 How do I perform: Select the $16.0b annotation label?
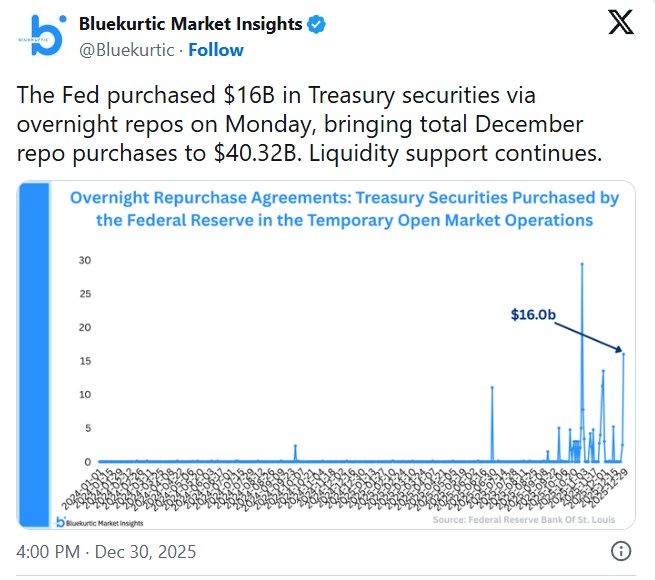click(532, 315)
